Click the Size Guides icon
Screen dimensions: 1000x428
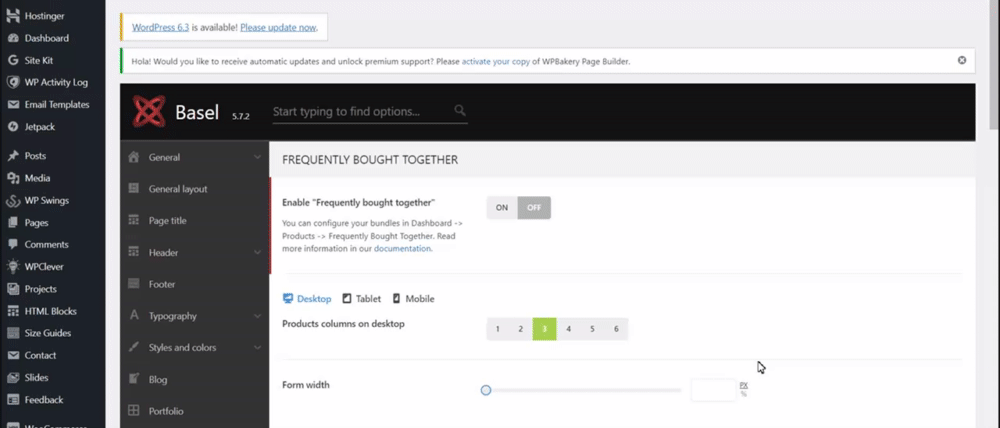tap(12, 333)
